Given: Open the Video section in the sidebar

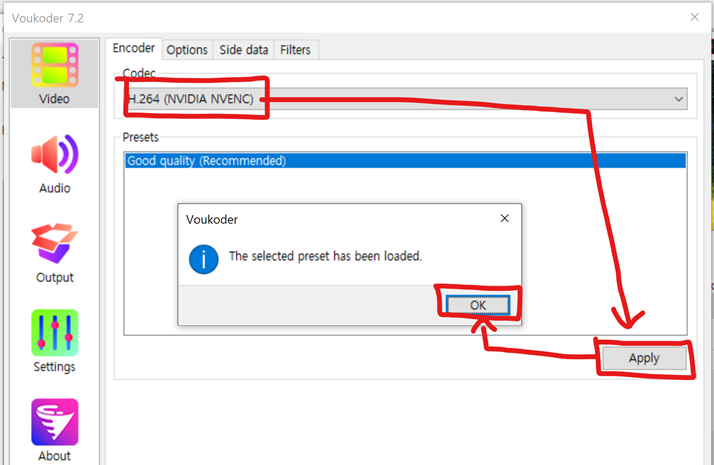Looking at the screenshot, I should [54, 74].
